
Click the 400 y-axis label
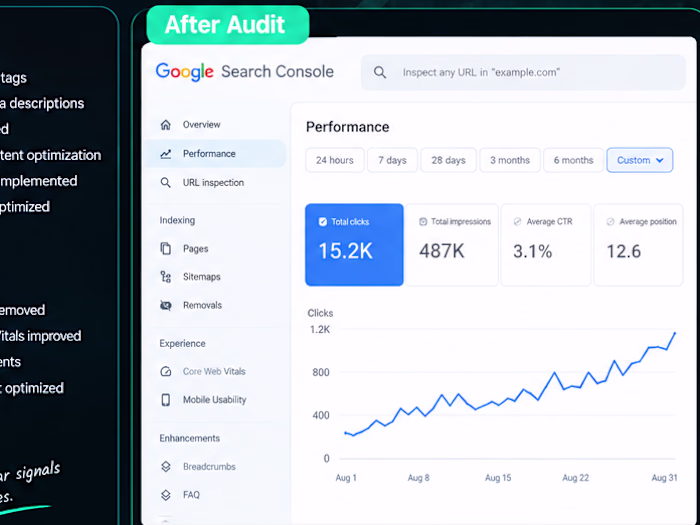[321, 416]
